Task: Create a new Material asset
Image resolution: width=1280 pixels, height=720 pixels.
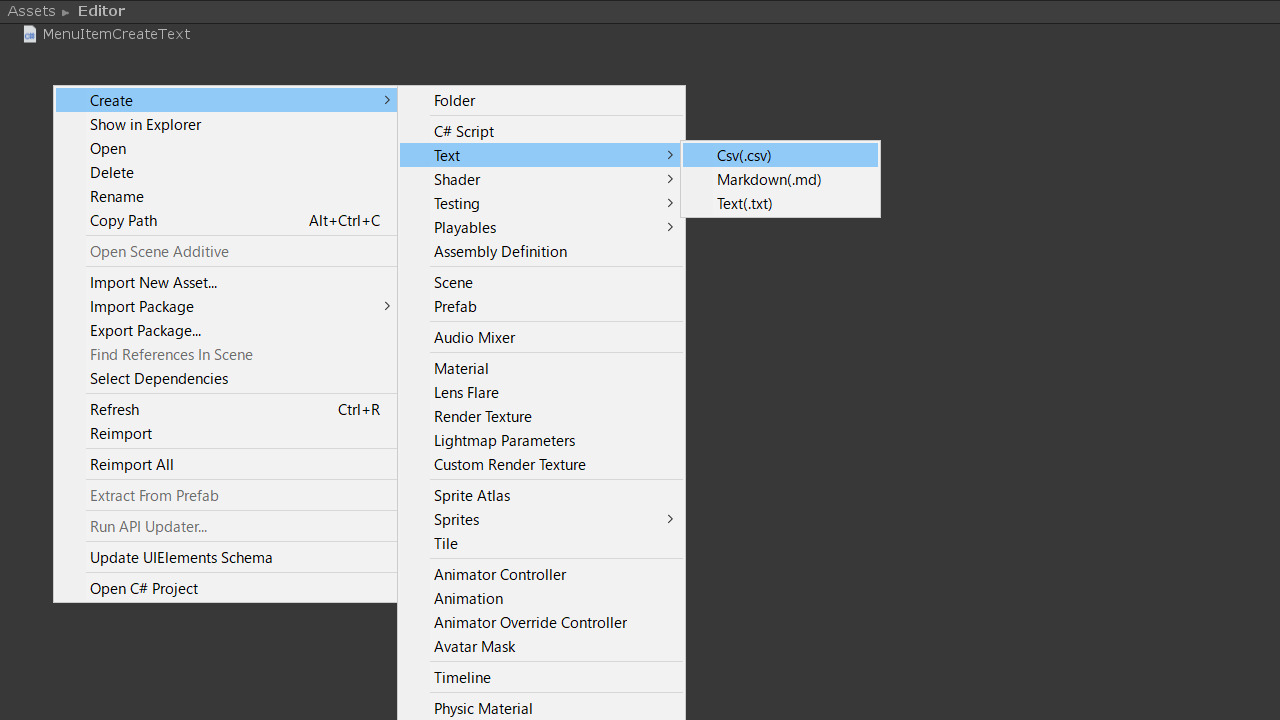Action: click(462, 369)
